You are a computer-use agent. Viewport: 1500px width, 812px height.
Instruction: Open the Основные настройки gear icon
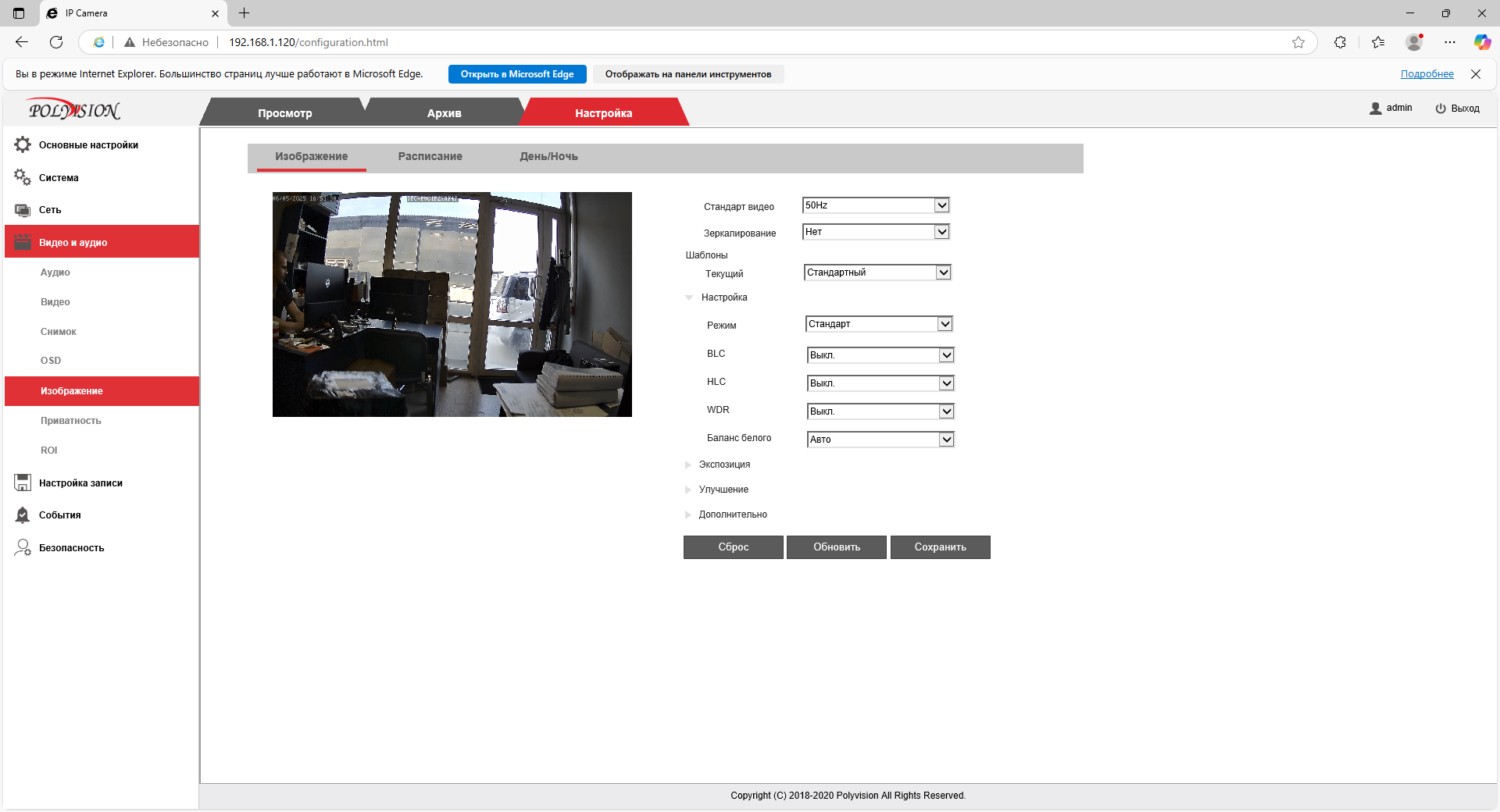(x=23, y=144)
